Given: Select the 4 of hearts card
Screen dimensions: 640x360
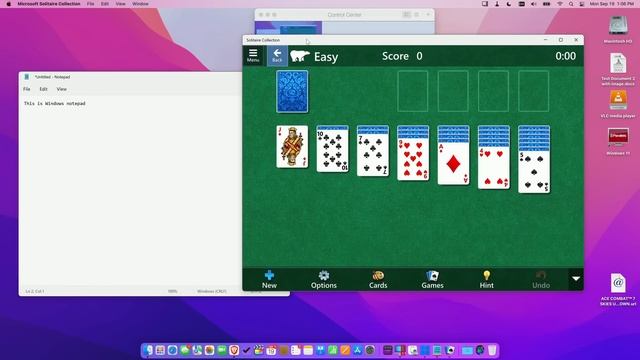Looking at the screenshot, I should pos(494,168).
